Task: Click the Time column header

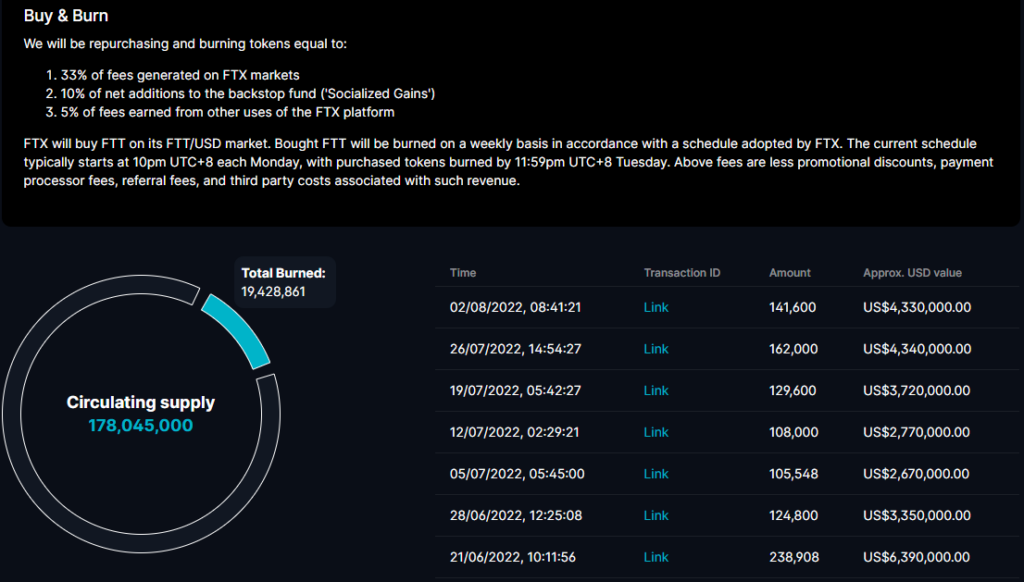Action: click(x=462, y=273)
